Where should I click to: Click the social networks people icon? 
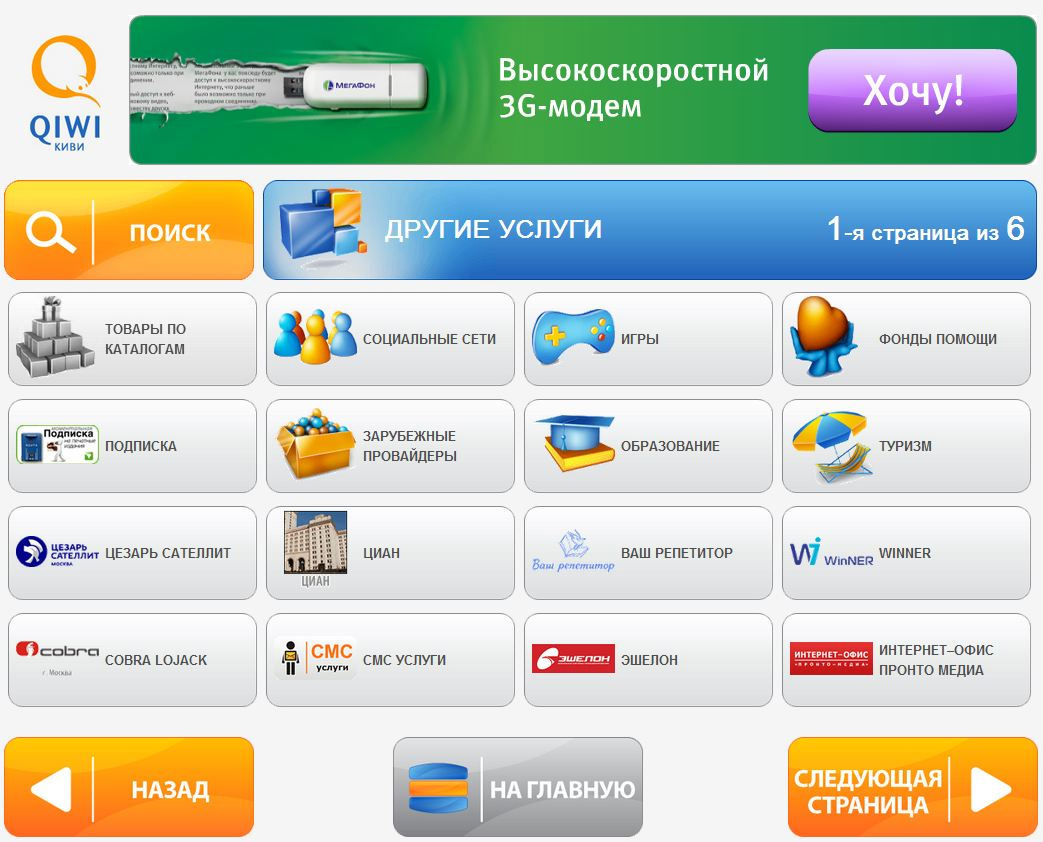315,335
